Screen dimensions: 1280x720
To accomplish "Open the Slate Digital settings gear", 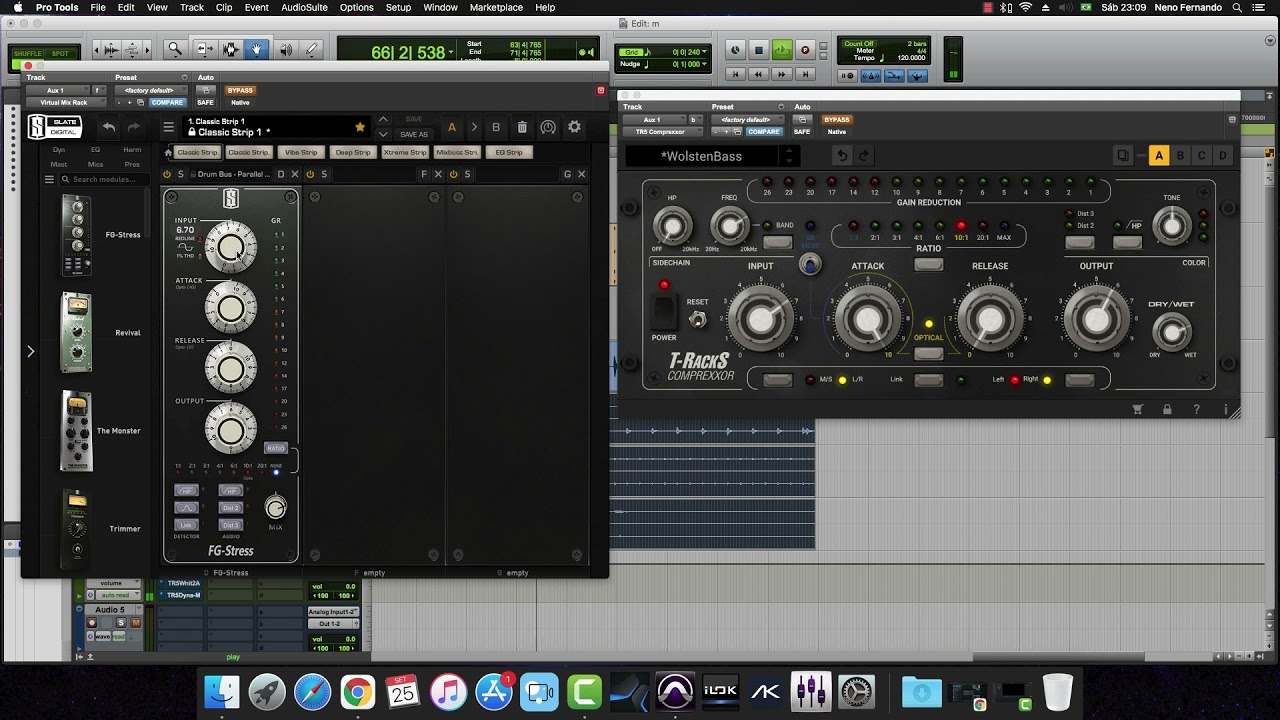I will [x=574, y=127].
